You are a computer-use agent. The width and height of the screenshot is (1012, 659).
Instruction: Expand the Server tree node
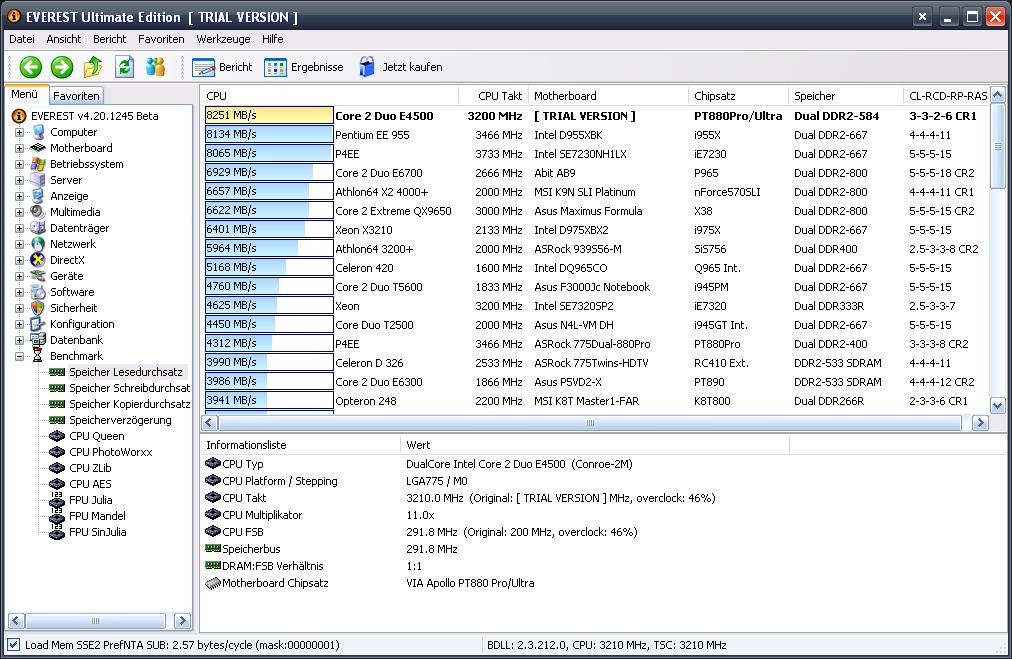click(x=19, y=180)
